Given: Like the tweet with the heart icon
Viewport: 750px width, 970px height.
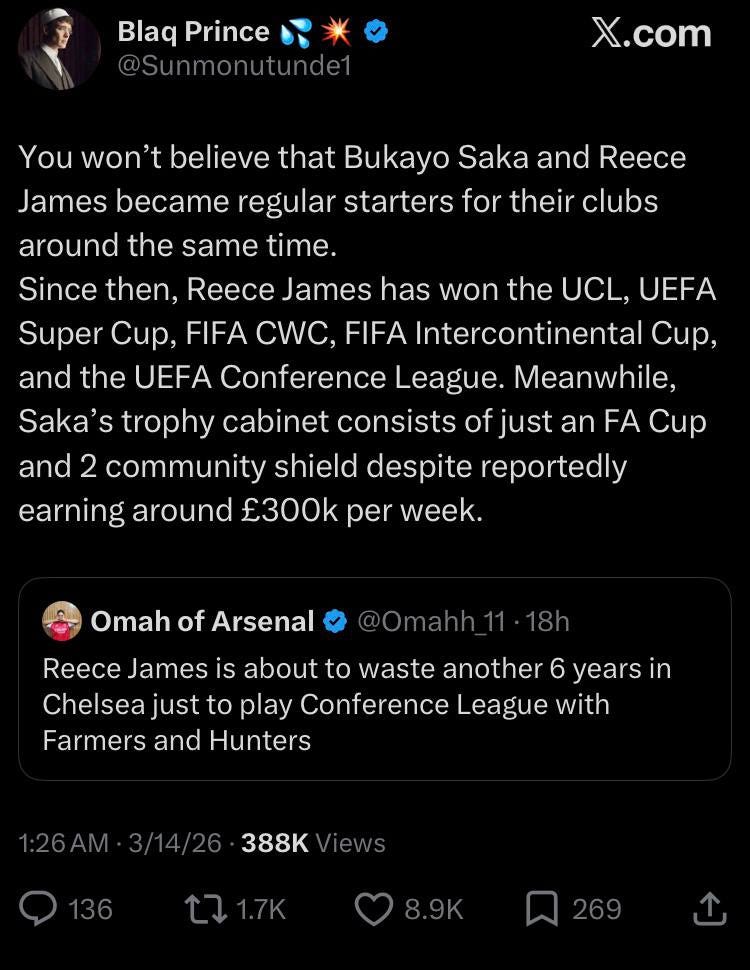Looking at the screenshot, I should point(374,908).
